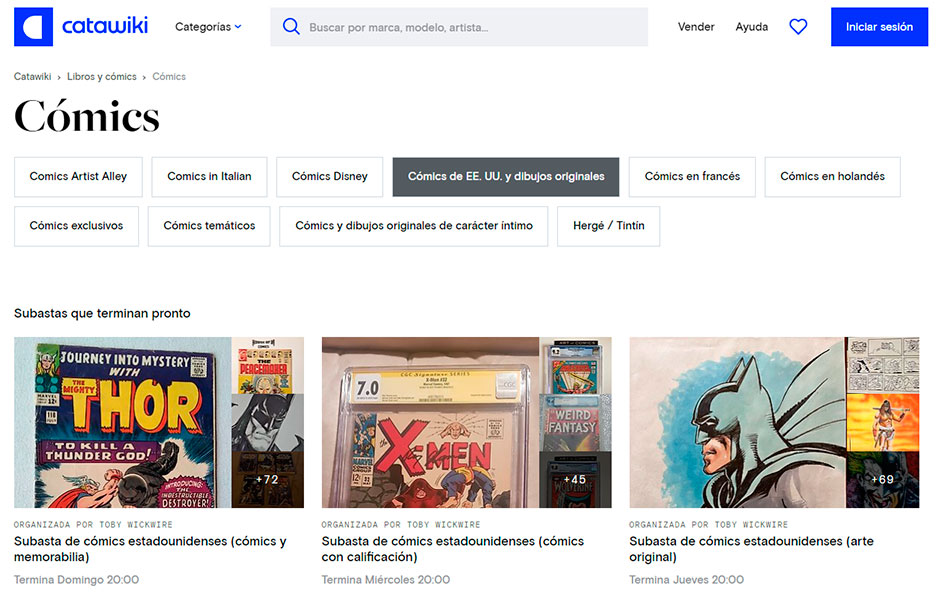Select the Cómics temáticos filter
Screen dimensions: 950x600
[209, 226]
